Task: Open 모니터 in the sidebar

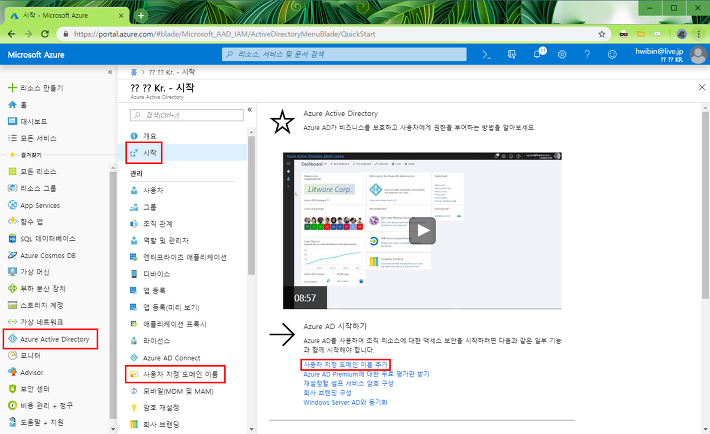Action: point(25,356)
